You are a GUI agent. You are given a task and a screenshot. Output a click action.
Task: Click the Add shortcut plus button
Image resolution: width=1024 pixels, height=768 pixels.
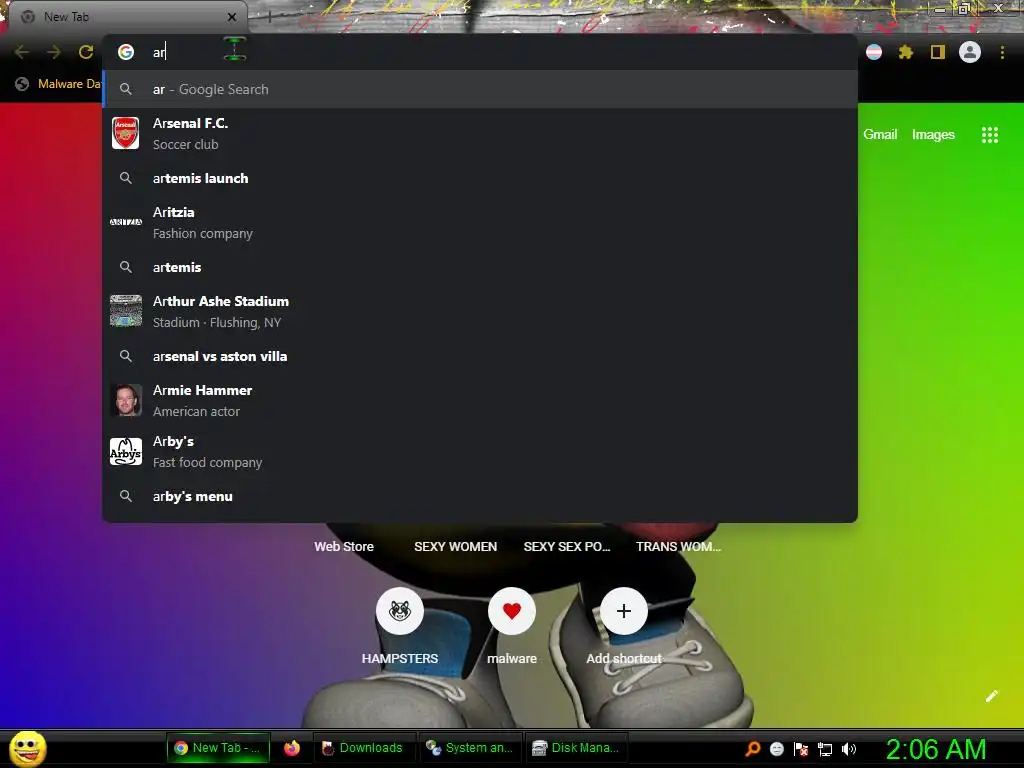pos(624,611)
